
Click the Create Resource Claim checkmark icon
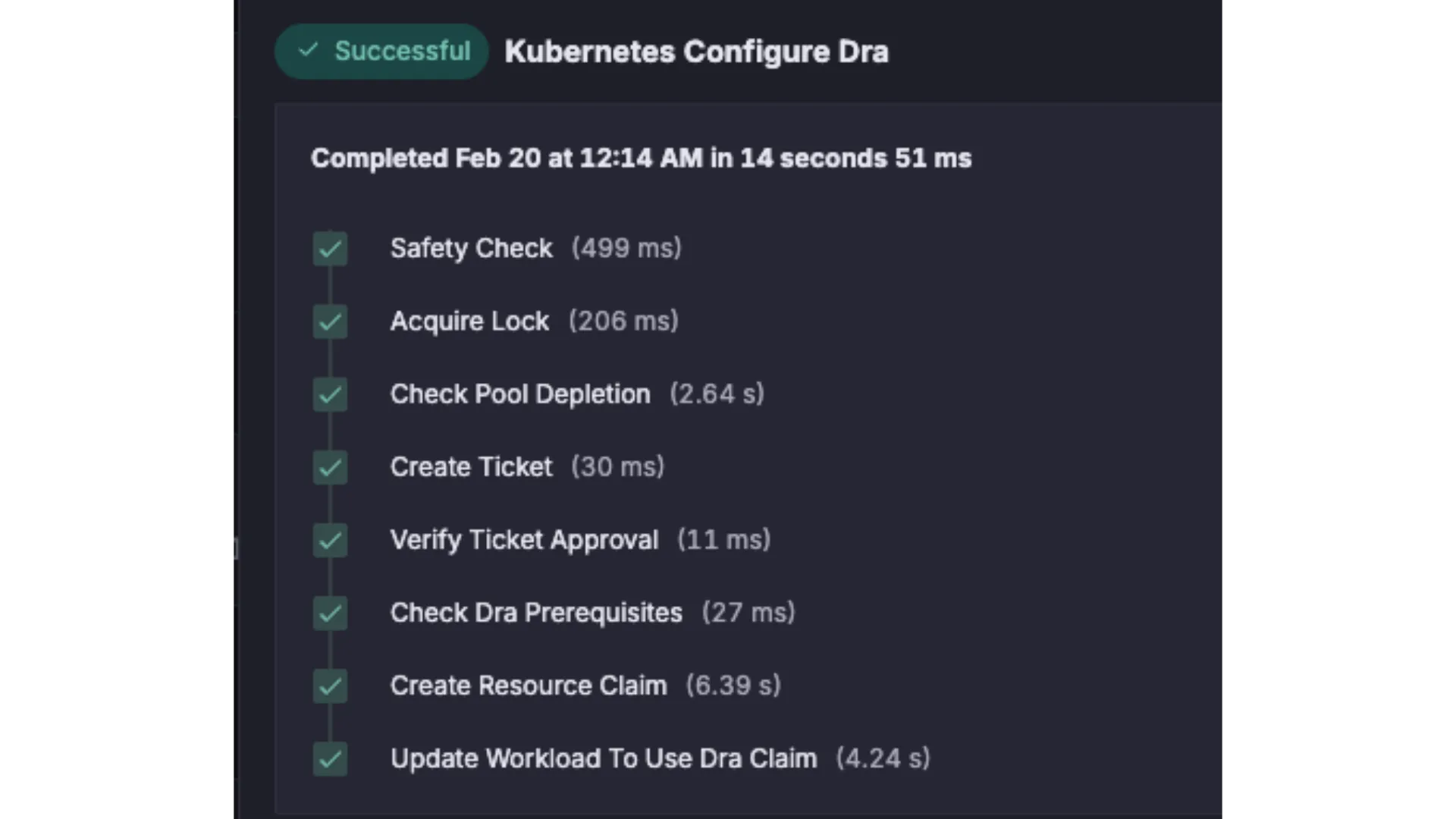tap(330, 686)
